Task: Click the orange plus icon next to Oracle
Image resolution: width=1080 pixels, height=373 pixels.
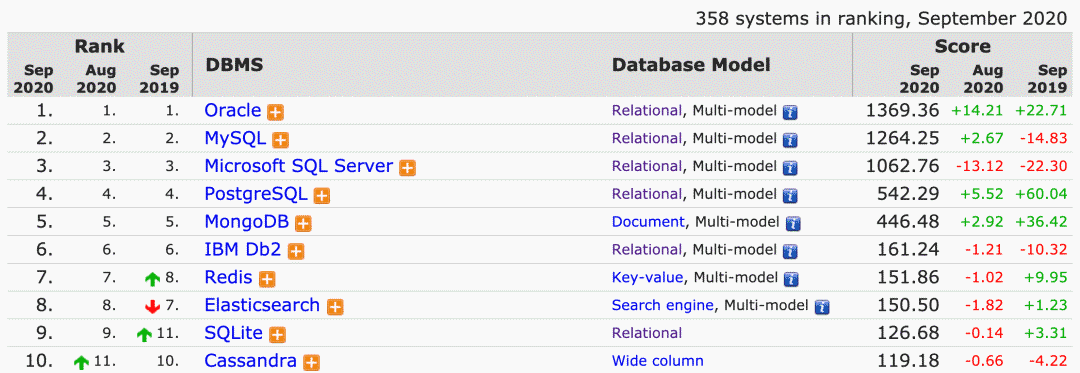Action: (276, 112)
